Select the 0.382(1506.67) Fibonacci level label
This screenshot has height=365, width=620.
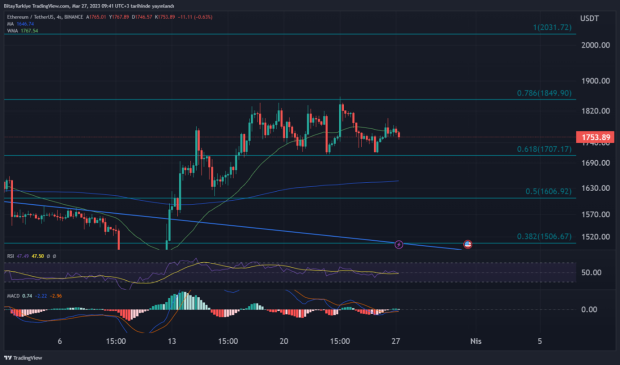pos(544,236)
